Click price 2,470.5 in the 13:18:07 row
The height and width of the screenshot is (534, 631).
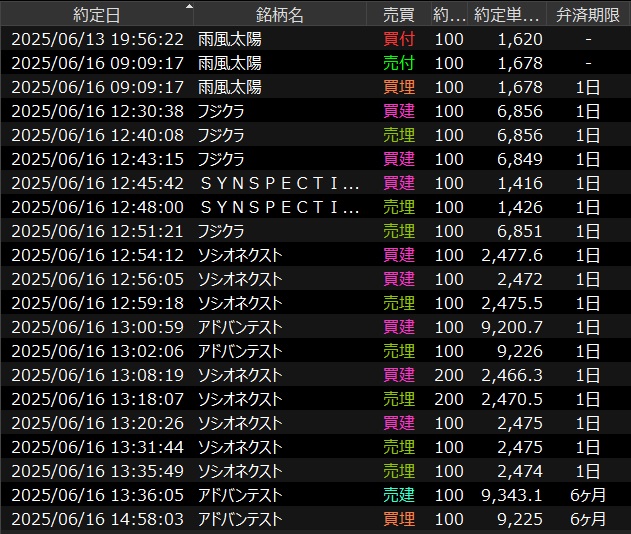[x=512, y=399]
